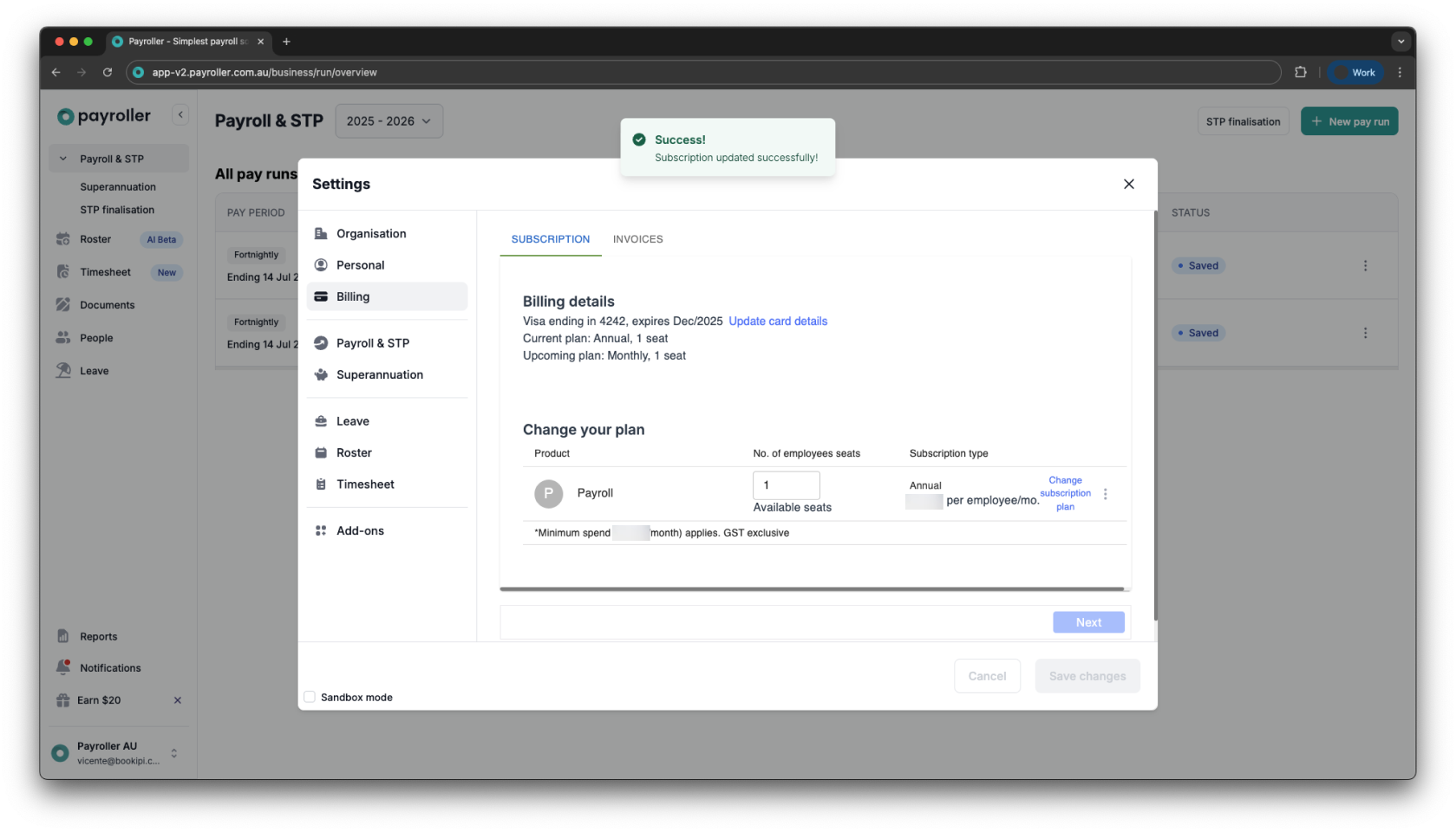The height and width of the screenshot is (832, 1456).
Task: Start a New pay run
Action: coord(1348,120)
